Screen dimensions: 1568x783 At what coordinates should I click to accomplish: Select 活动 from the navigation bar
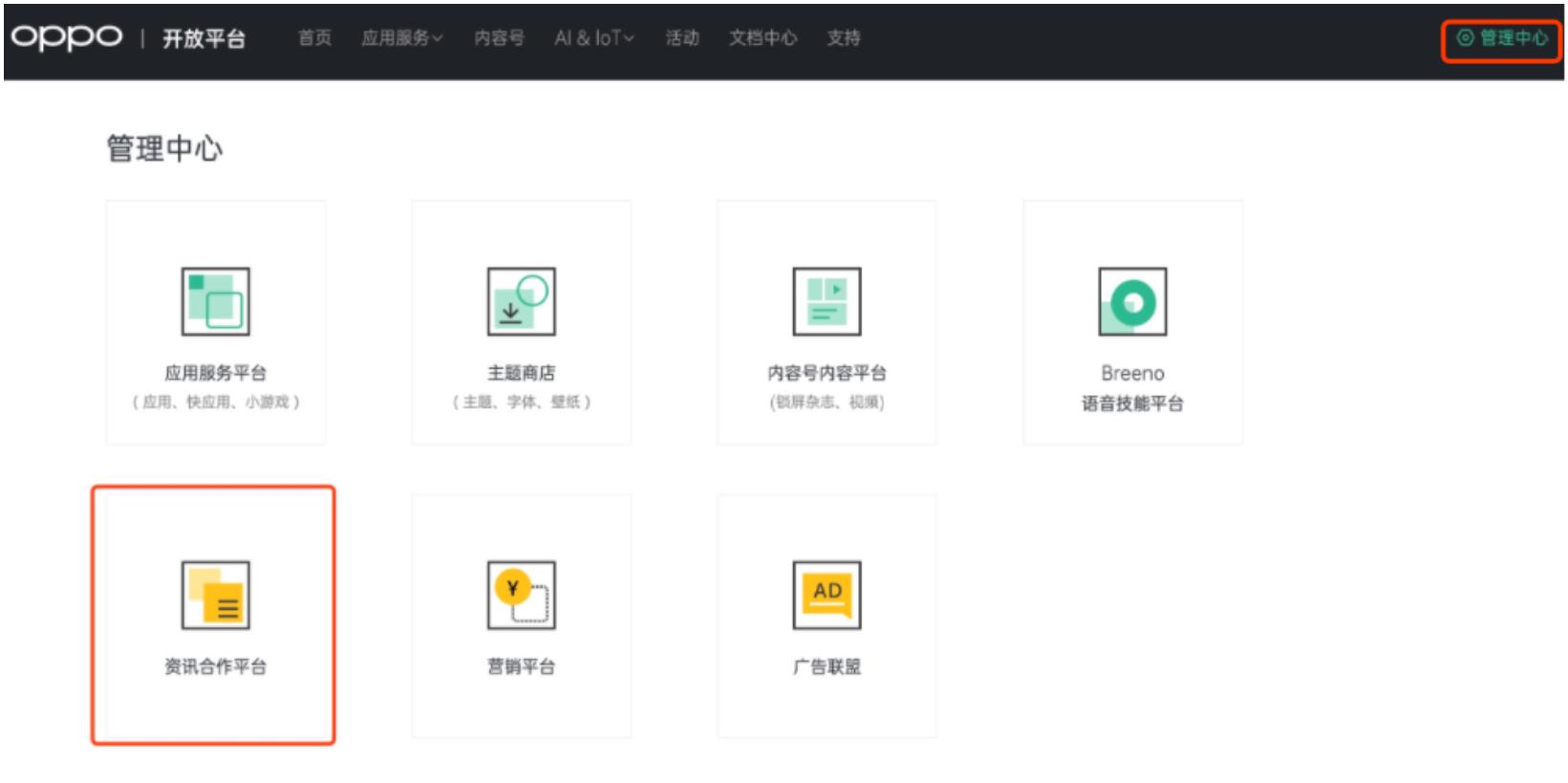pos(682,38)
